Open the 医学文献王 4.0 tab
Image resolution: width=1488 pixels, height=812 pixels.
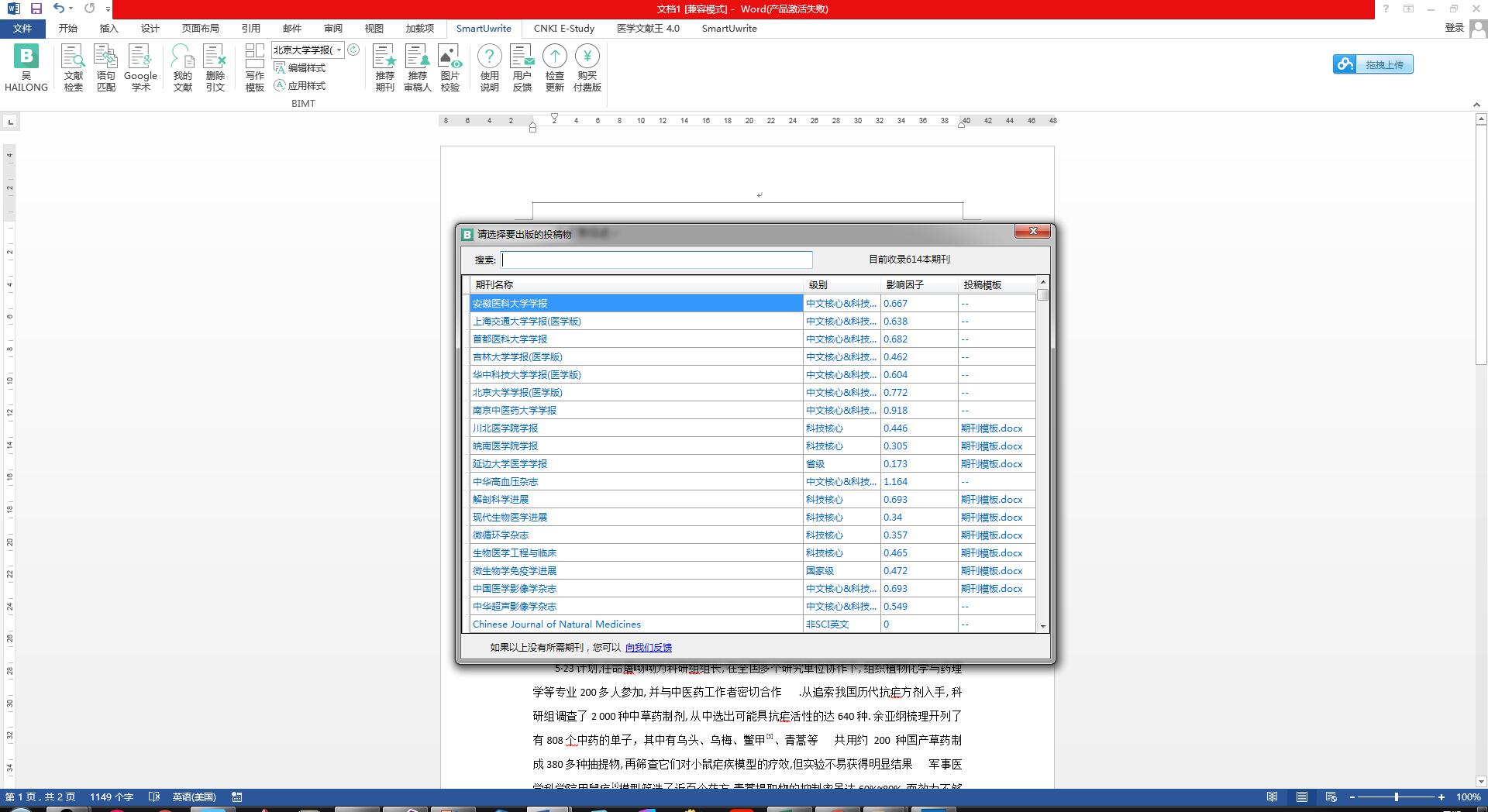pos(648,29)
